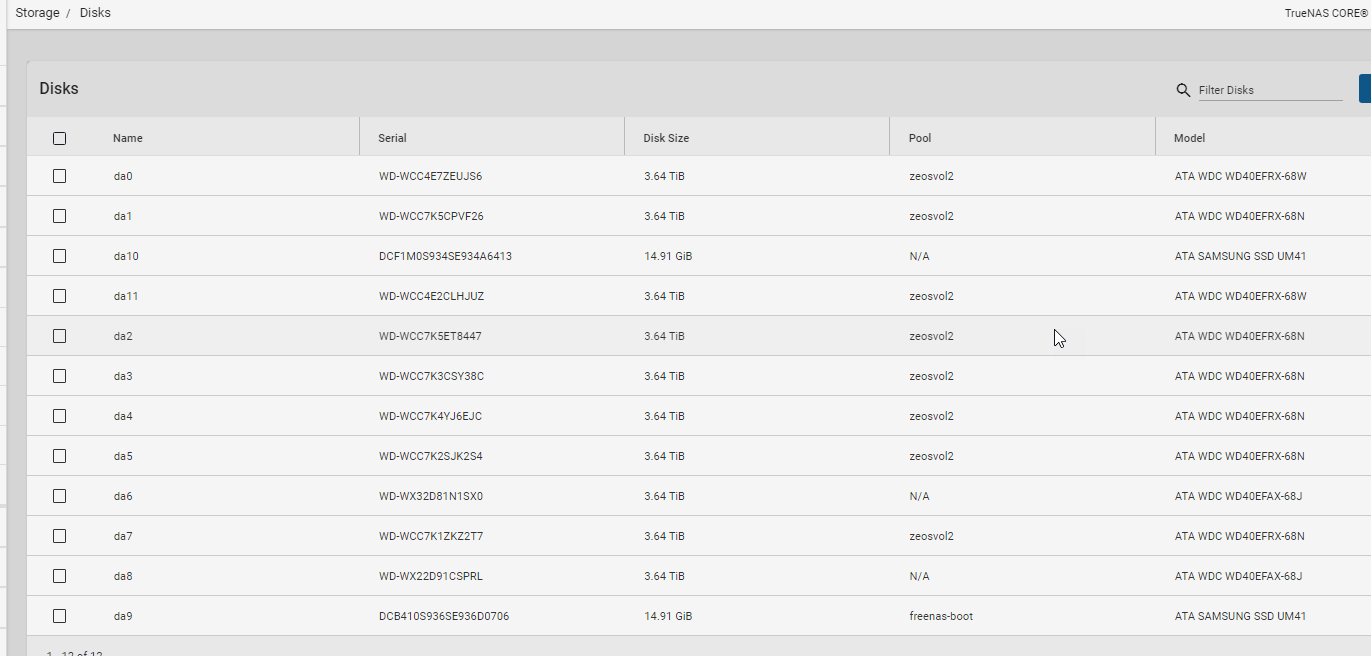Screen dimensions: 1371x656
Task: Click the WD40EFRX-68W model in the da11 row
Action: pos(1241,296)
